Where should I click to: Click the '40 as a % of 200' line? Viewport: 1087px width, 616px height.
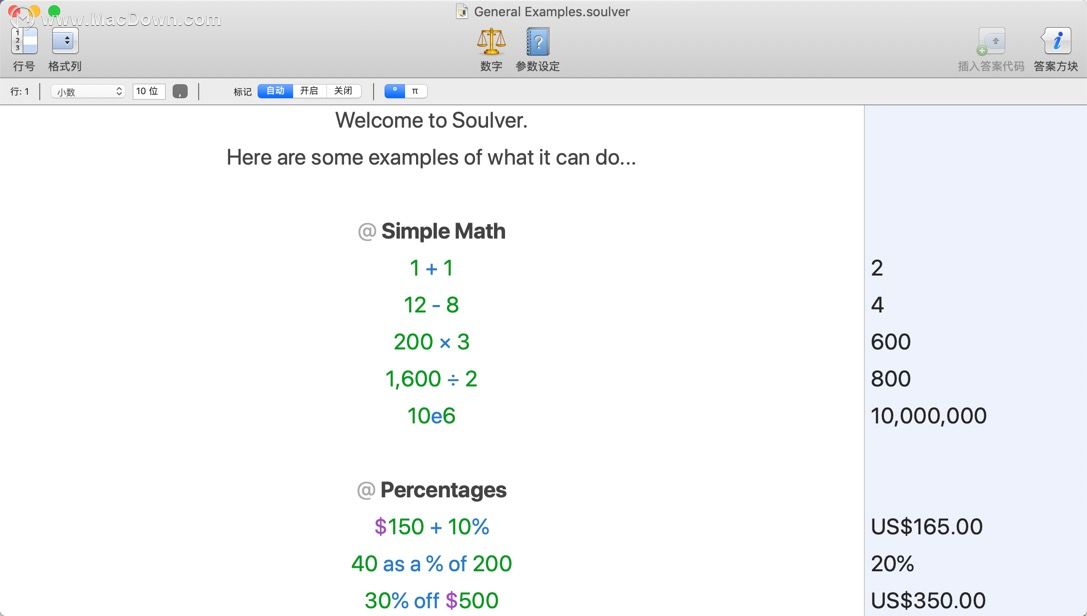[431, 563]
